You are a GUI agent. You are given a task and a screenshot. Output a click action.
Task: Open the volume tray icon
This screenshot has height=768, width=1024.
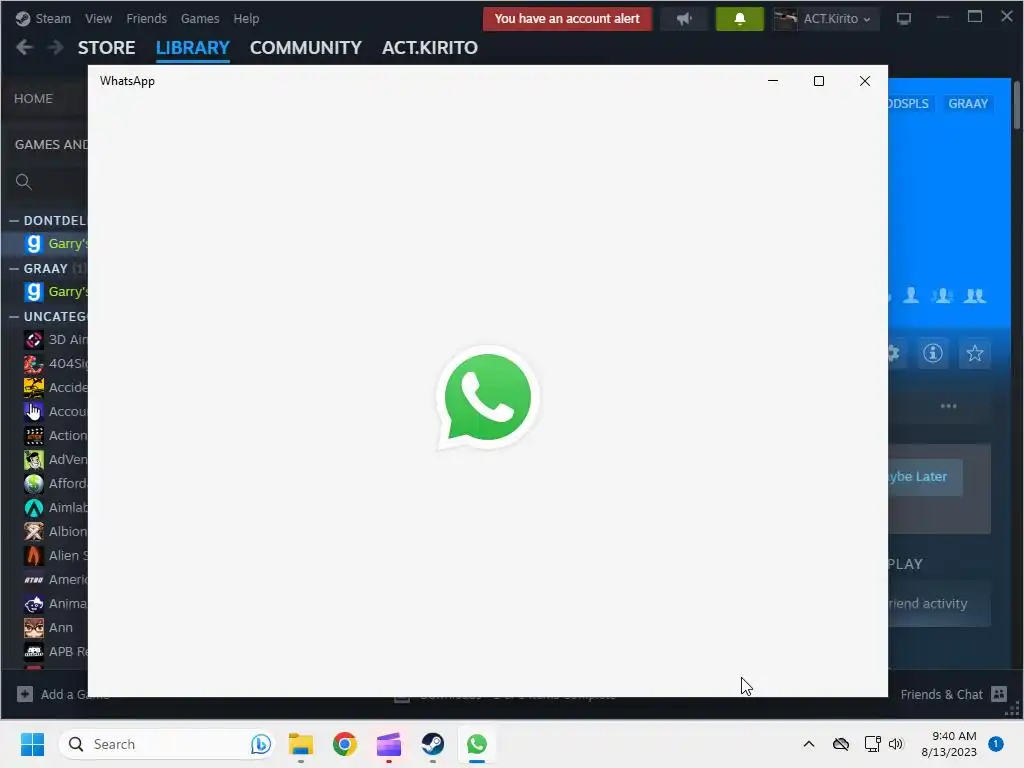(x=896, y=744)
